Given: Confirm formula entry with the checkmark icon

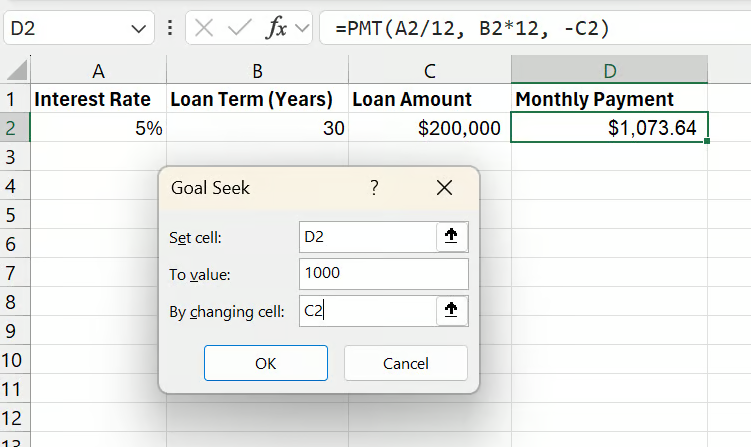Looking at the screenshot, I should click(x=239, y=28).
